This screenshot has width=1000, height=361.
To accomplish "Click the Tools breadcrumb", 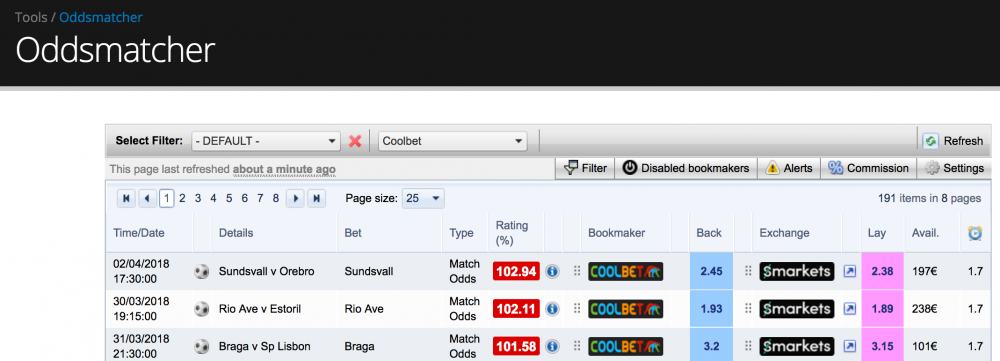I will [31, 17].
